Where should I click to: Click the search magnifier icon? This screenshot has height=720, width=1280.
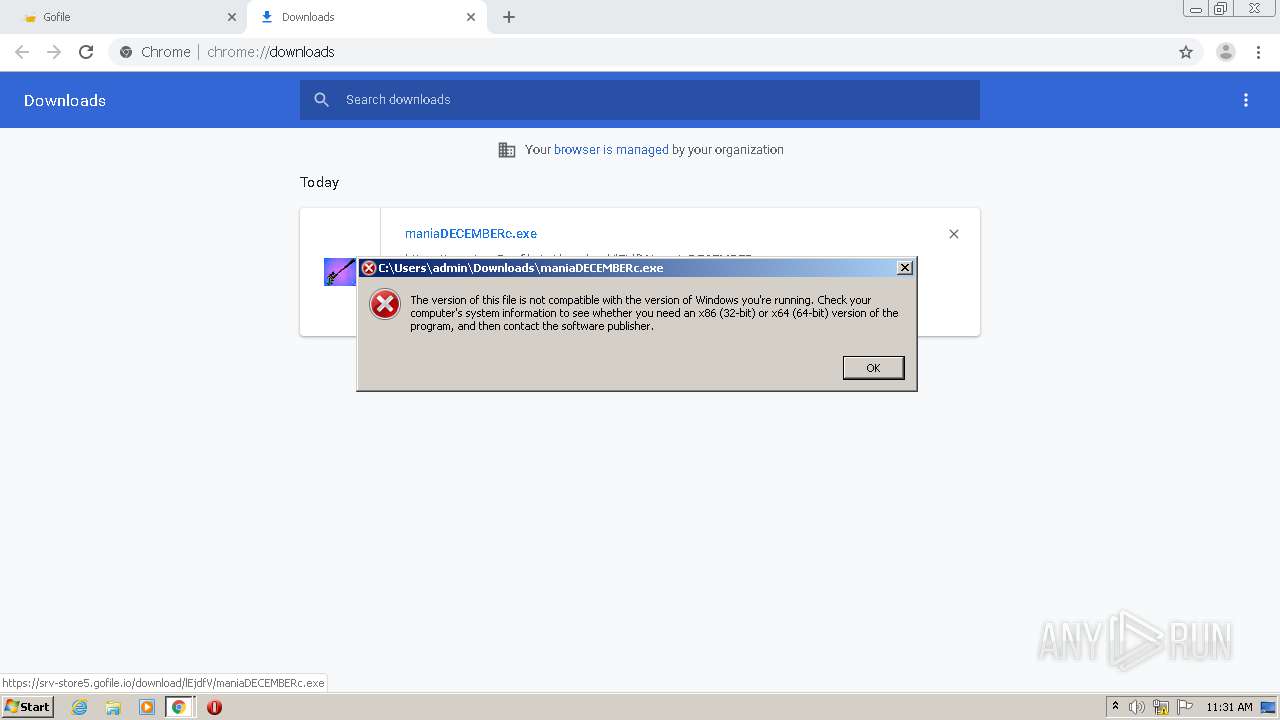coord(322,100)
